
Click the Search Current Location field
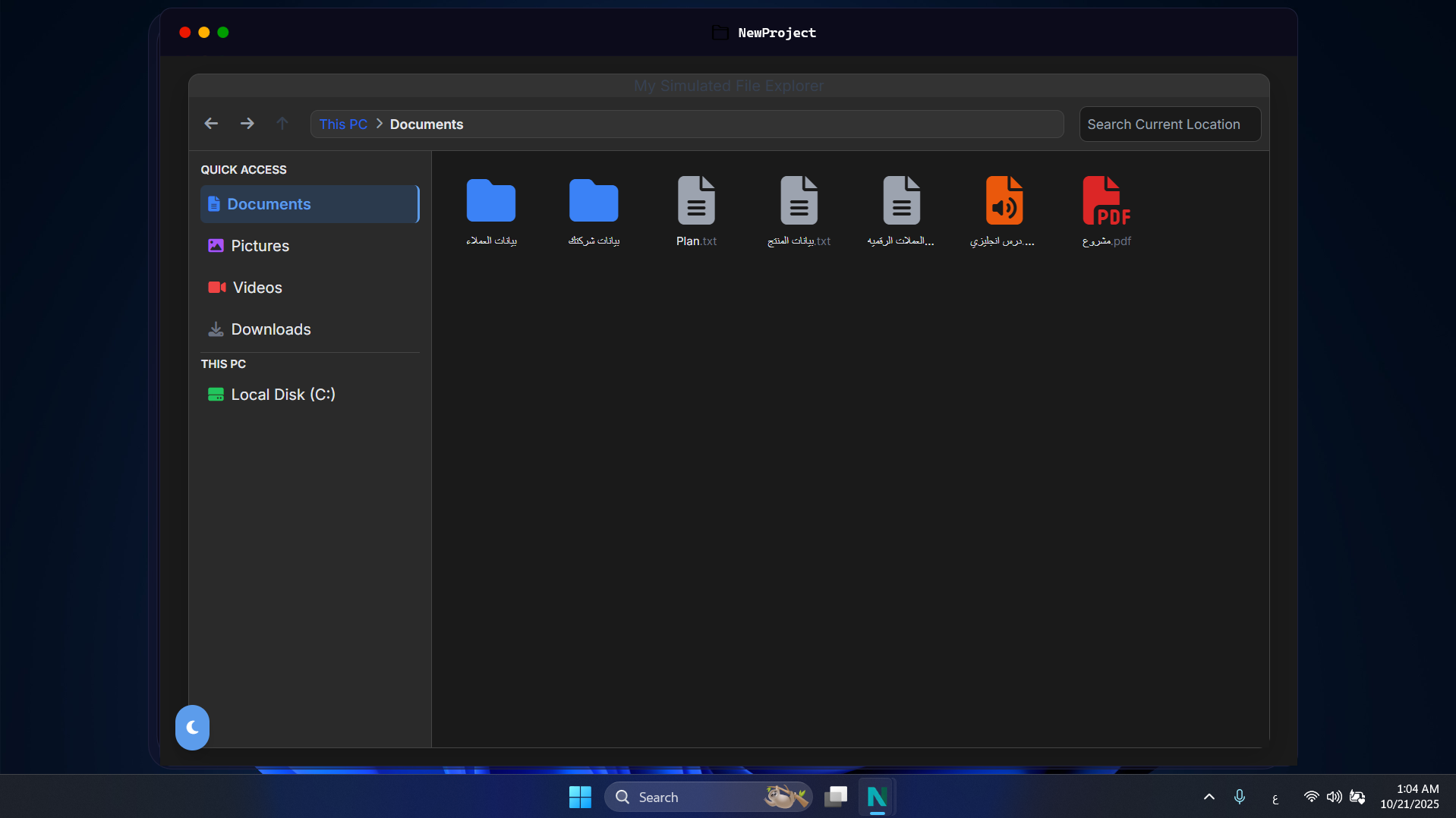click(1169, 124)
